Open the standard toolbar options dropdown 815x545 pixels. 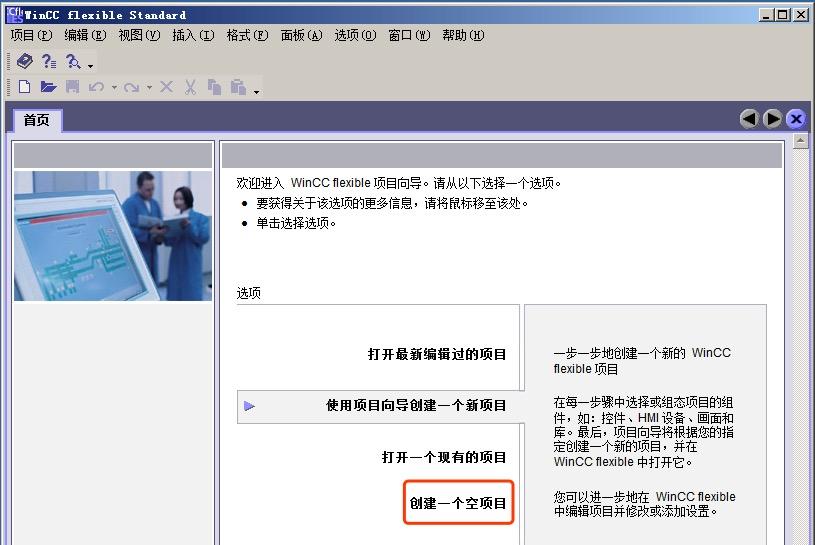click(x=257, y=91)
